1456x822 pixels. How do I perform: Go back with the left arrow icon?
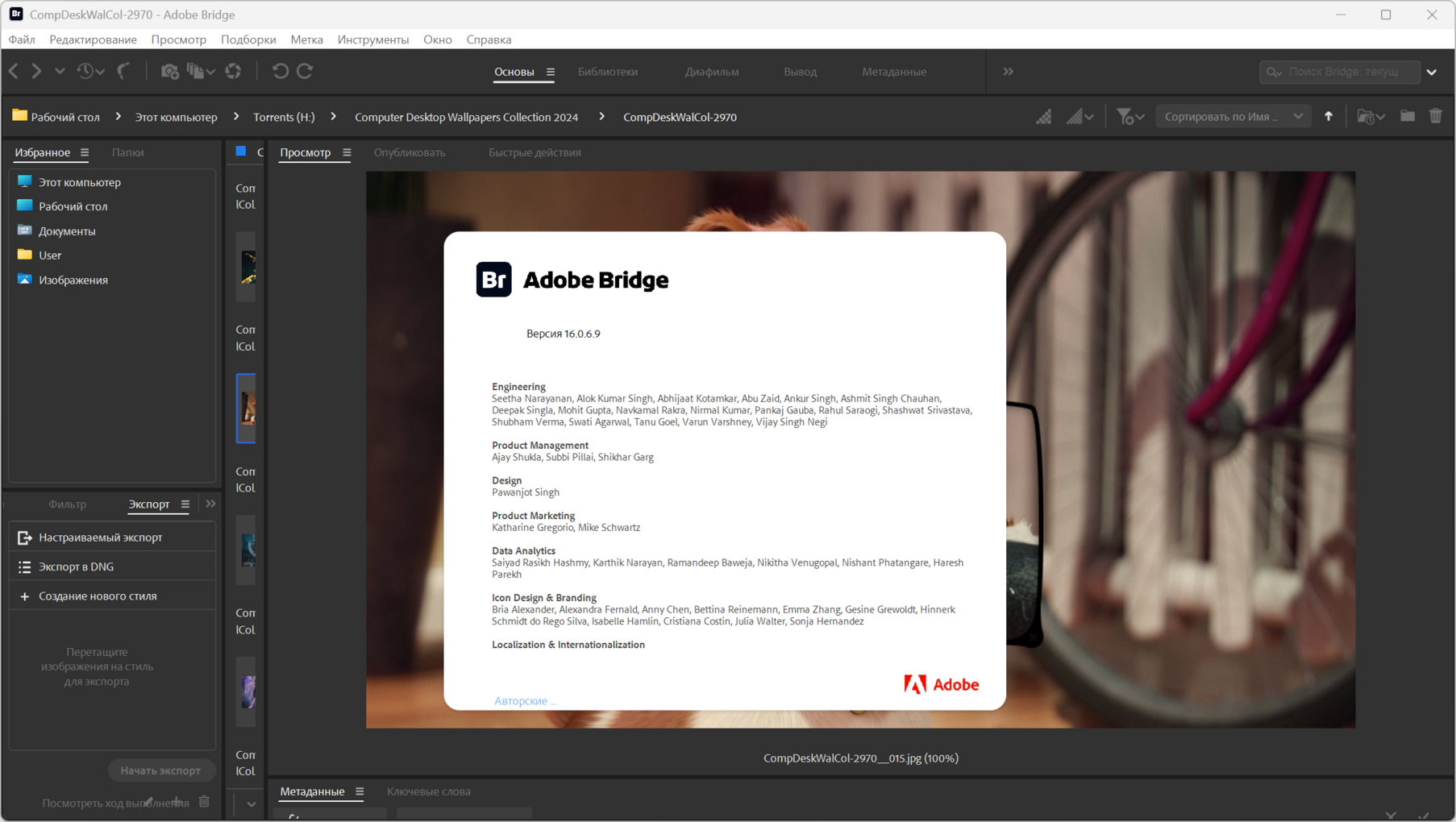[14, 71]
